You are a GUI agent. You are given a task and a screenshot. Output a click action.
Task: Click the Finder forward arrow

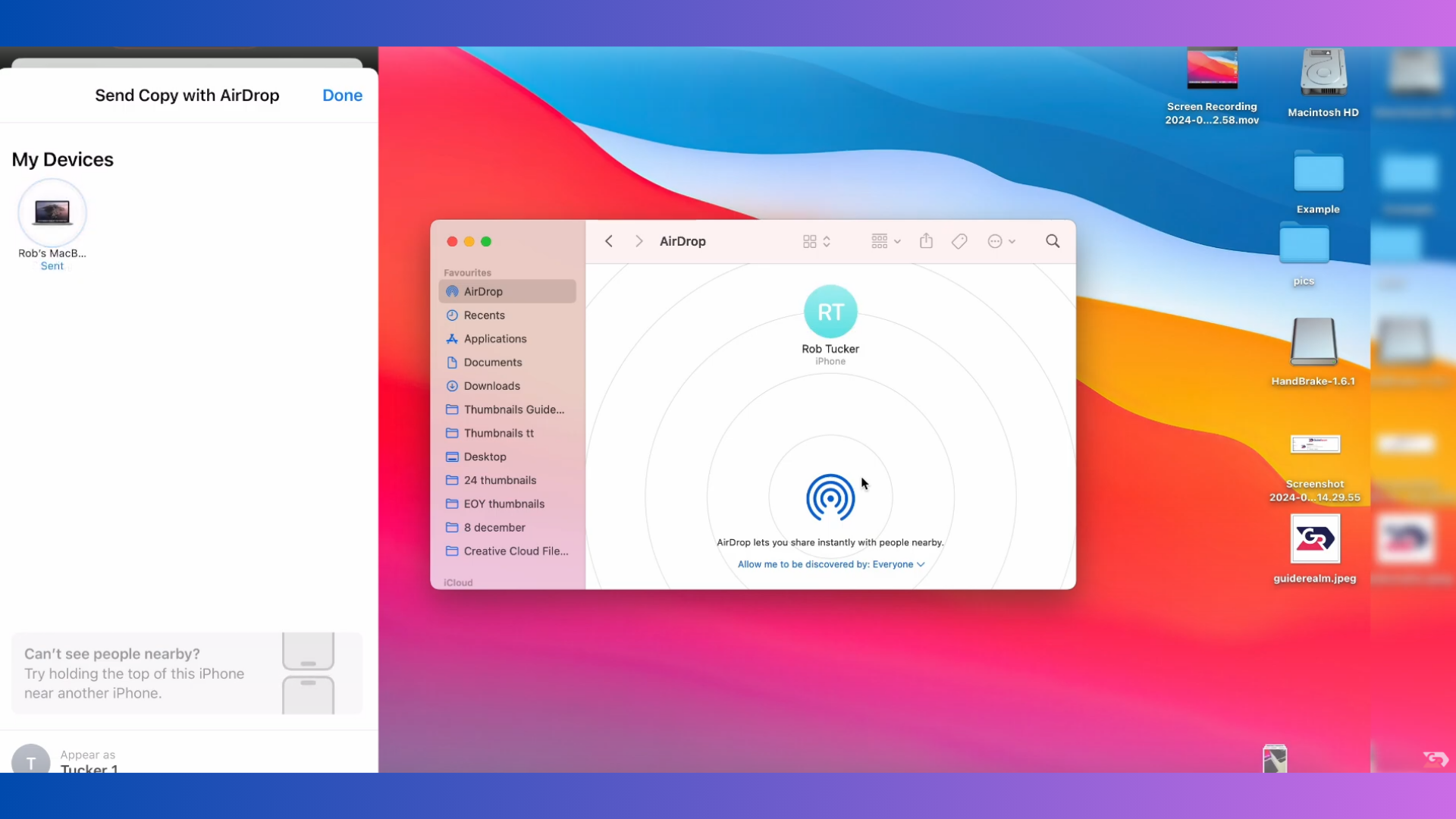[639, 241]
